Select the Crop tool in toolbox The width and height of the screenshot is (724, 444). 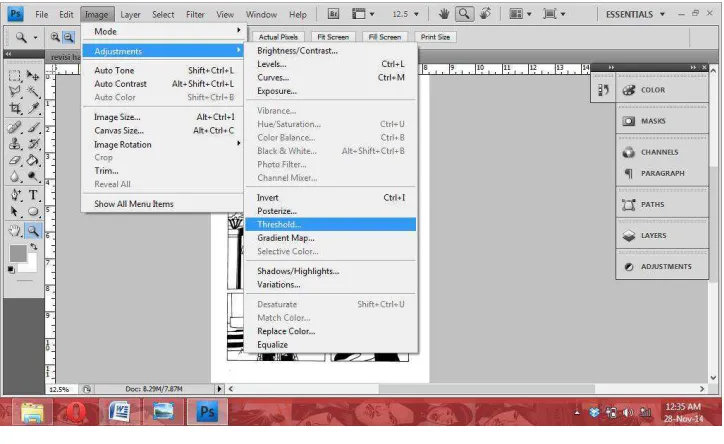pos(15,109)
